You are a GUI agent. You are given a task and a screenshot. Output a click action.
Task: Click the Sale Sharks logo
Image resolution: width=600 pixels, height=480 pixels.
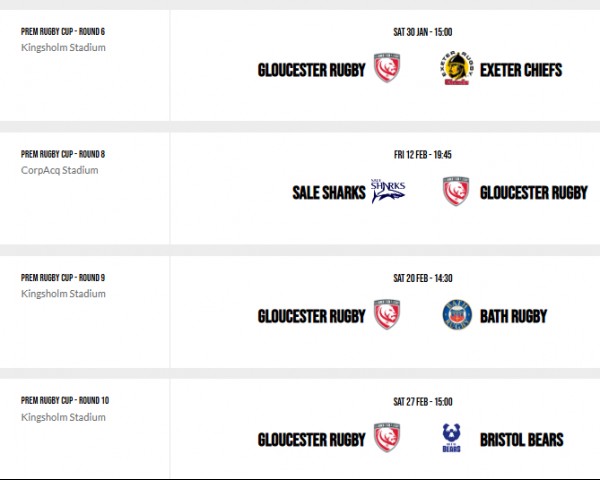pyautogui.click(x=388, y=191)
